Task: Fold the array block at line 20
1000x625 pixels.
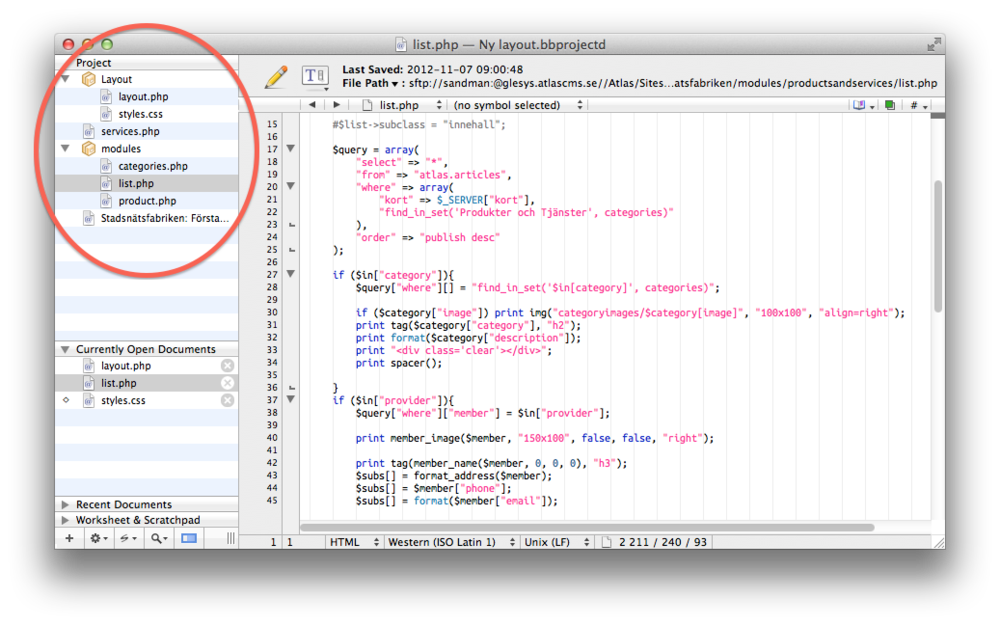Action: [291, 186]
